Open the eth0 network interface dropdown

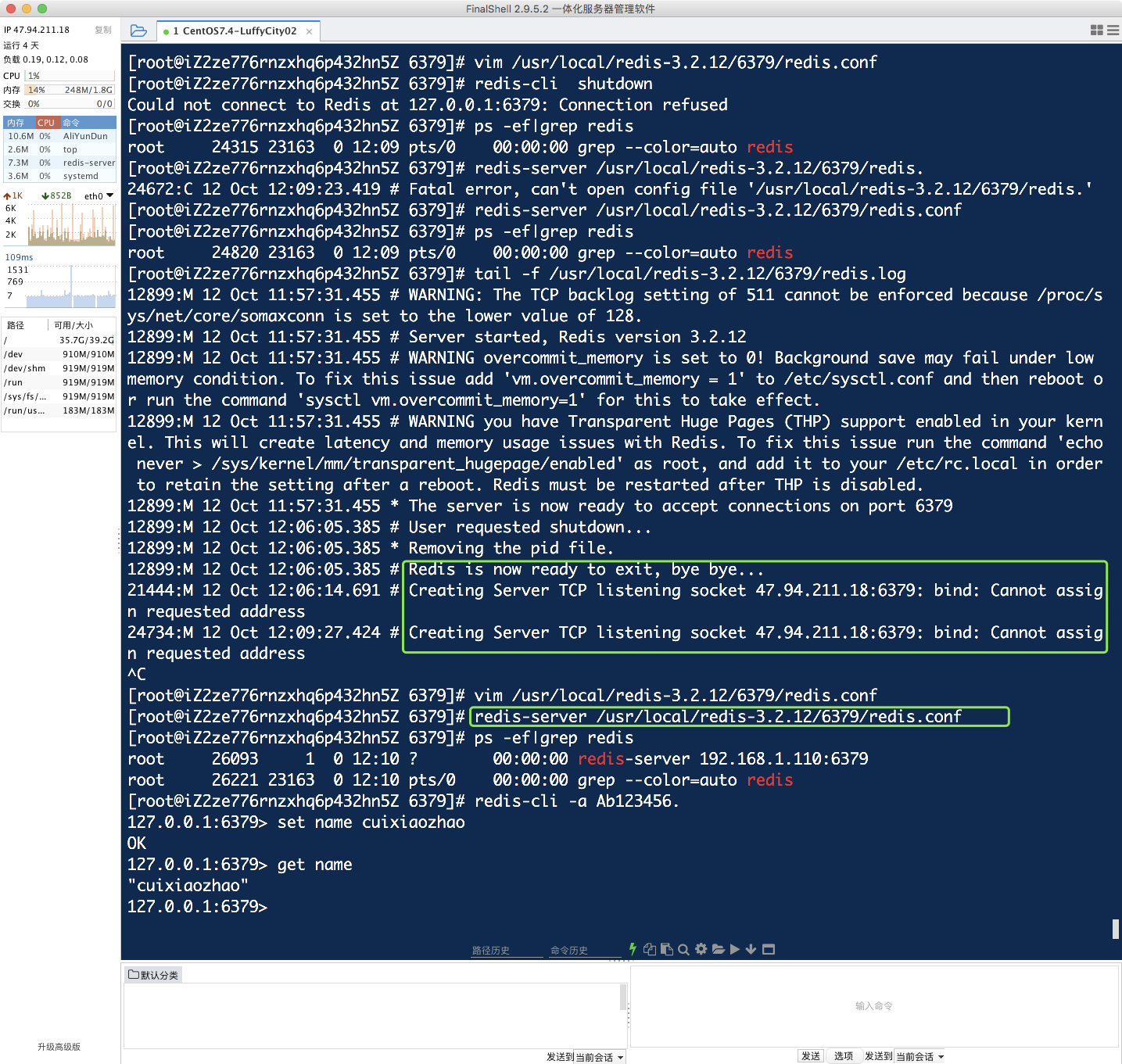pos(99,196)
